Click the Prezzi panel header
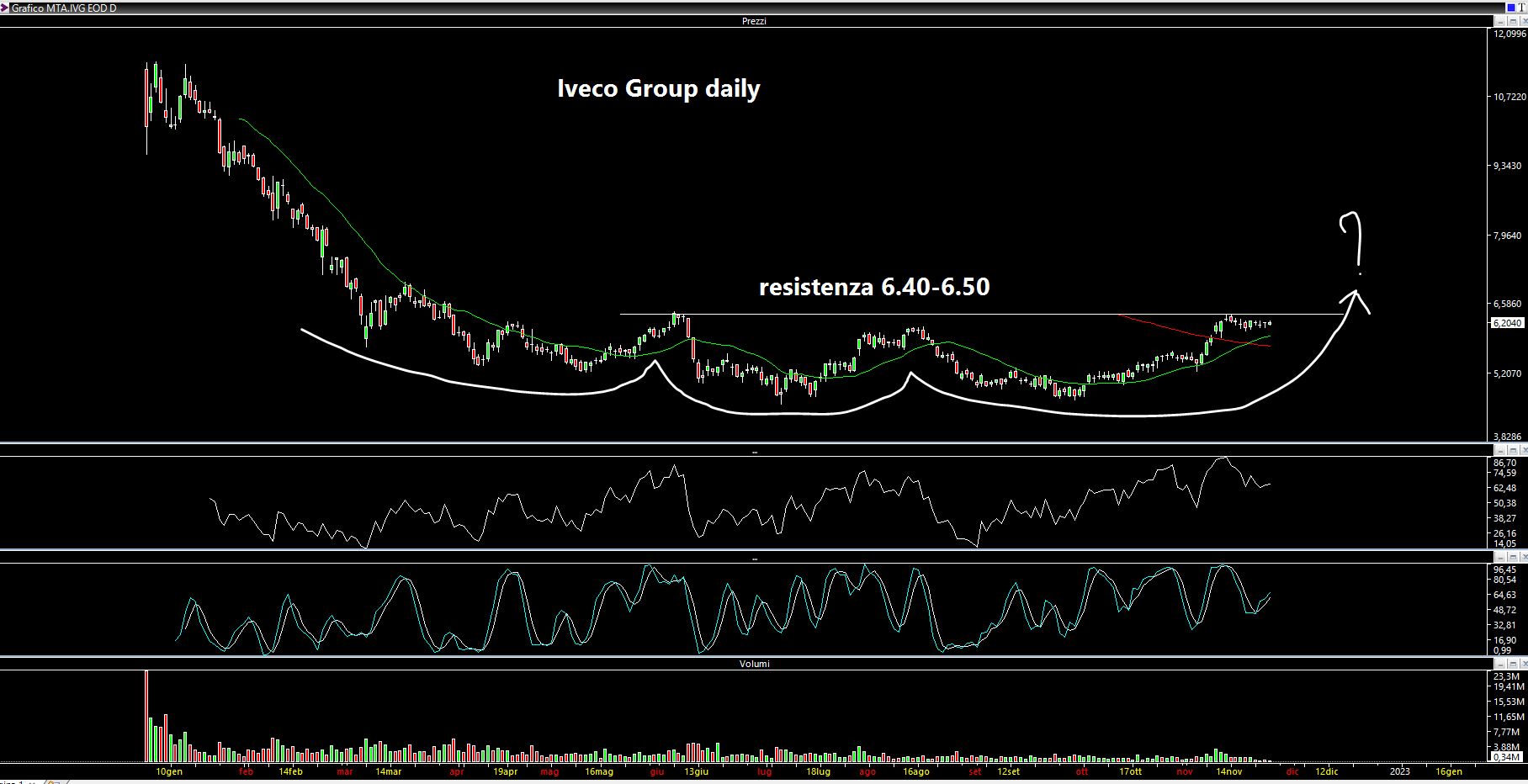Viewport: 1528px width, 784px height. [754, 21]
